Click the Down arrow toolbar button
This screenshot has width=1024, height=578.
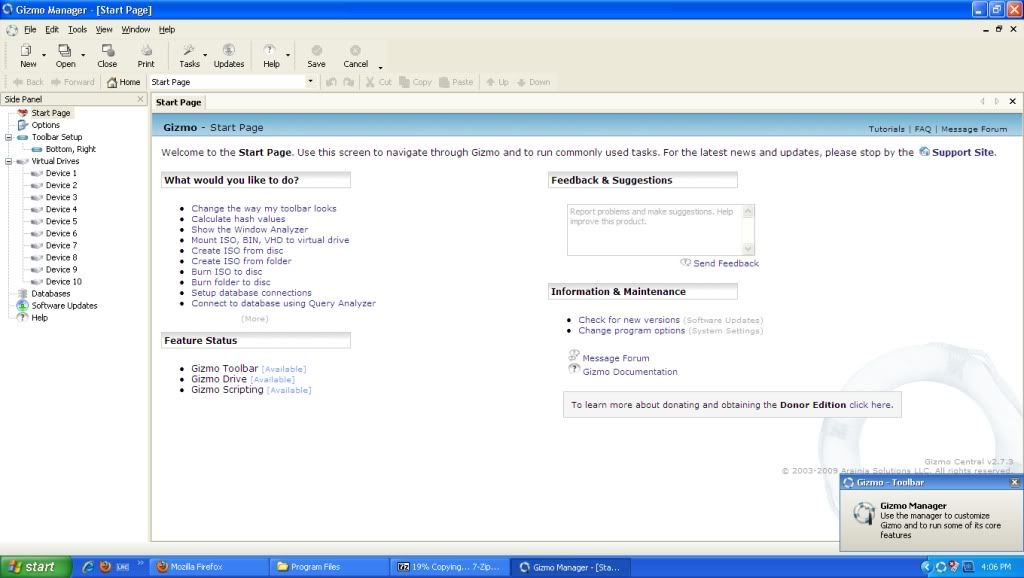pos(534,82)
